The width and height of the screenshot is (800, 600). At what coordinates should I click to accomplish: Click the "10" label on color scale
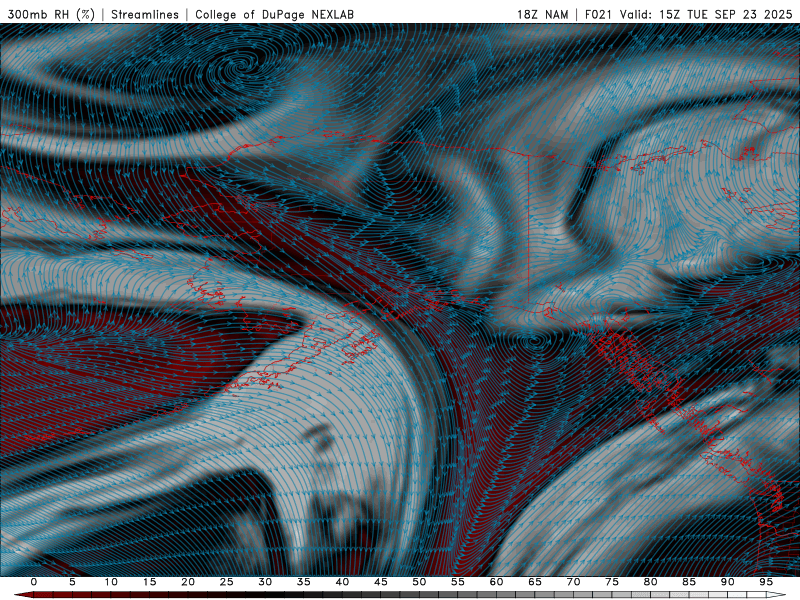pos(111,582)
